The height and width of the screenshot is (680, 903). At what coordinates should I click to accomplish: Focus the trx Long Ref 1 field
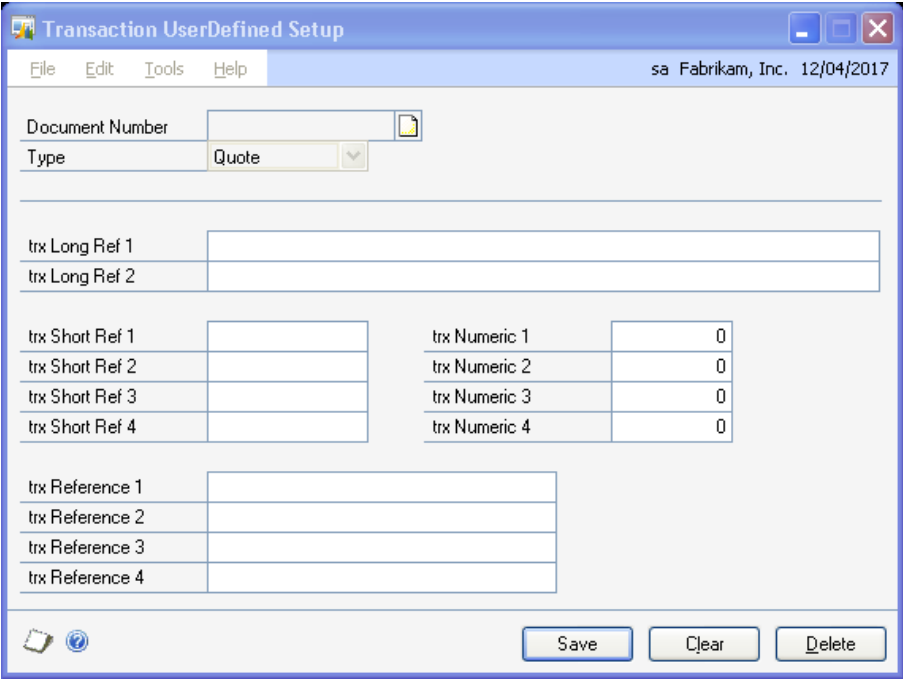(543, 246)
